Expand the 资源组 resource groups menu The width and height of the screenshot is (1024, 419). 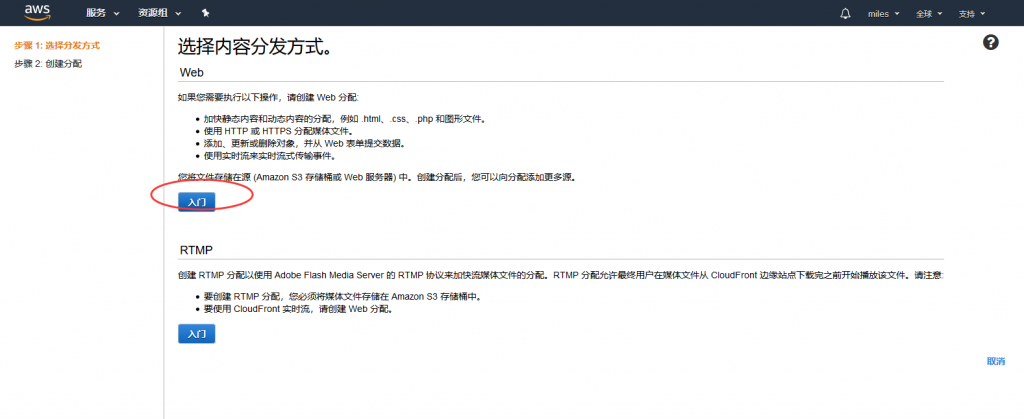160,13
